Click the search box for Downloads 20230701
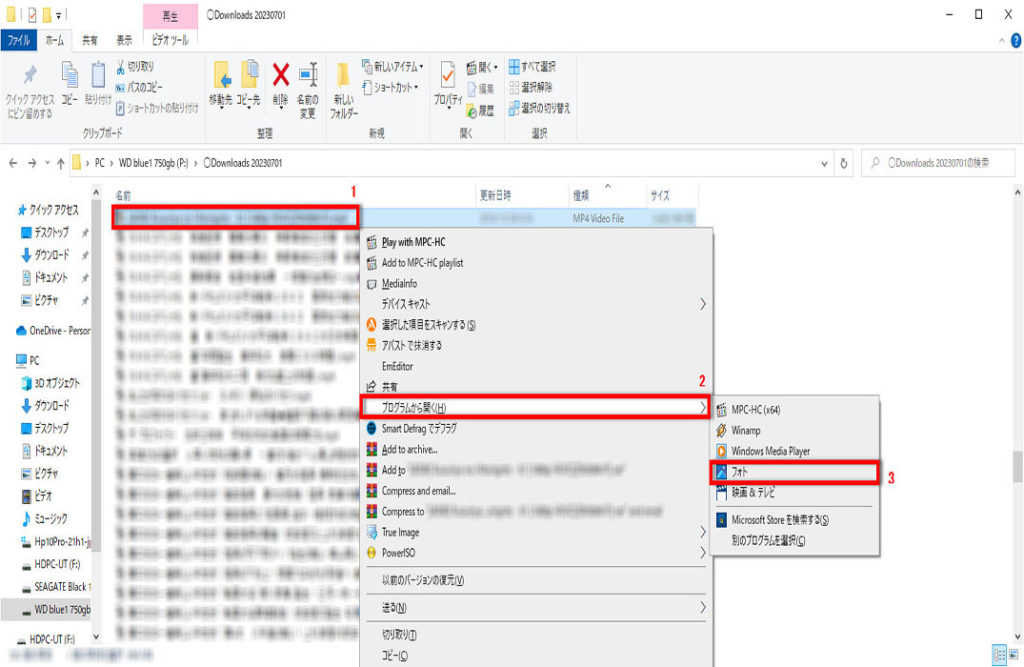The width and height of the screenshot is (1024, 667). click(x=940, y=163)
